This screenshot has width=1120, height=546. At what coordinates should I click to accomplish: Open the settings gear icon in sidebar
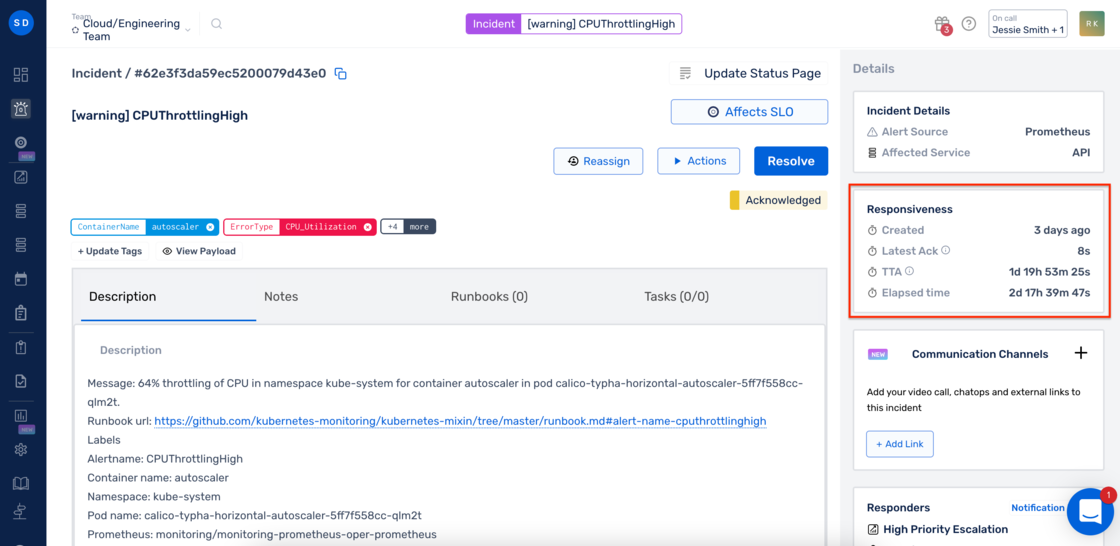pyautogui.click(x=21, y=450)
